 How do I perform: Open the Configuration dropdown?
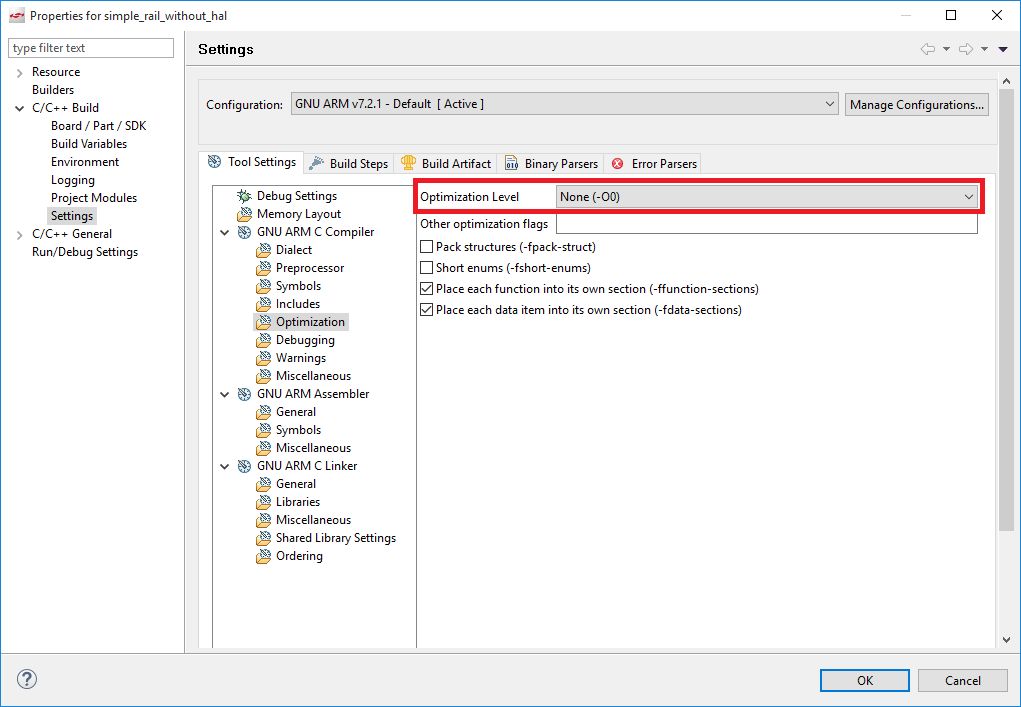tap(564, 104)
